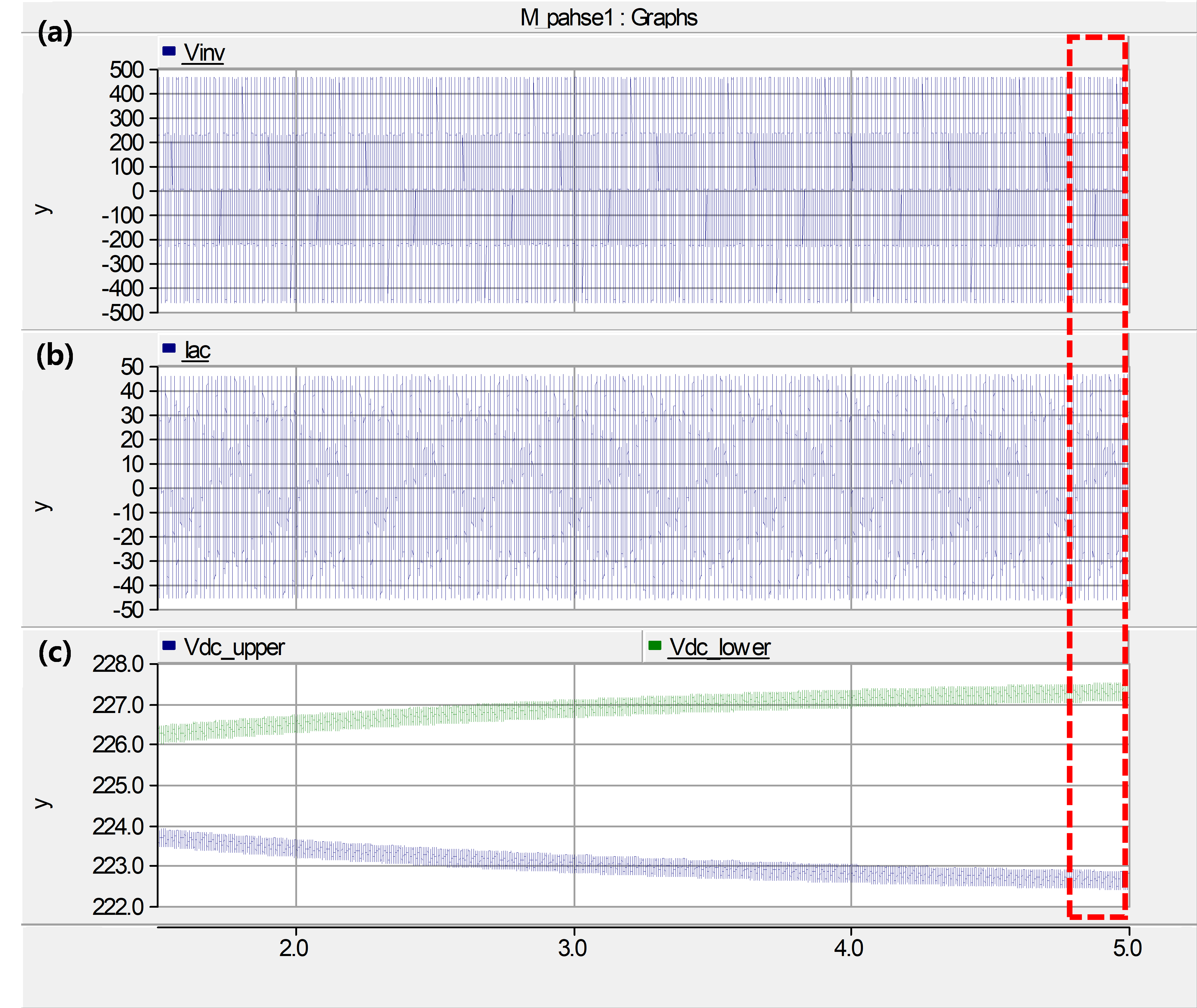The width and height of the screenshot is (1197, 1008).
Task: Click the 50 axis value on Iac graph
Action: 132,367
